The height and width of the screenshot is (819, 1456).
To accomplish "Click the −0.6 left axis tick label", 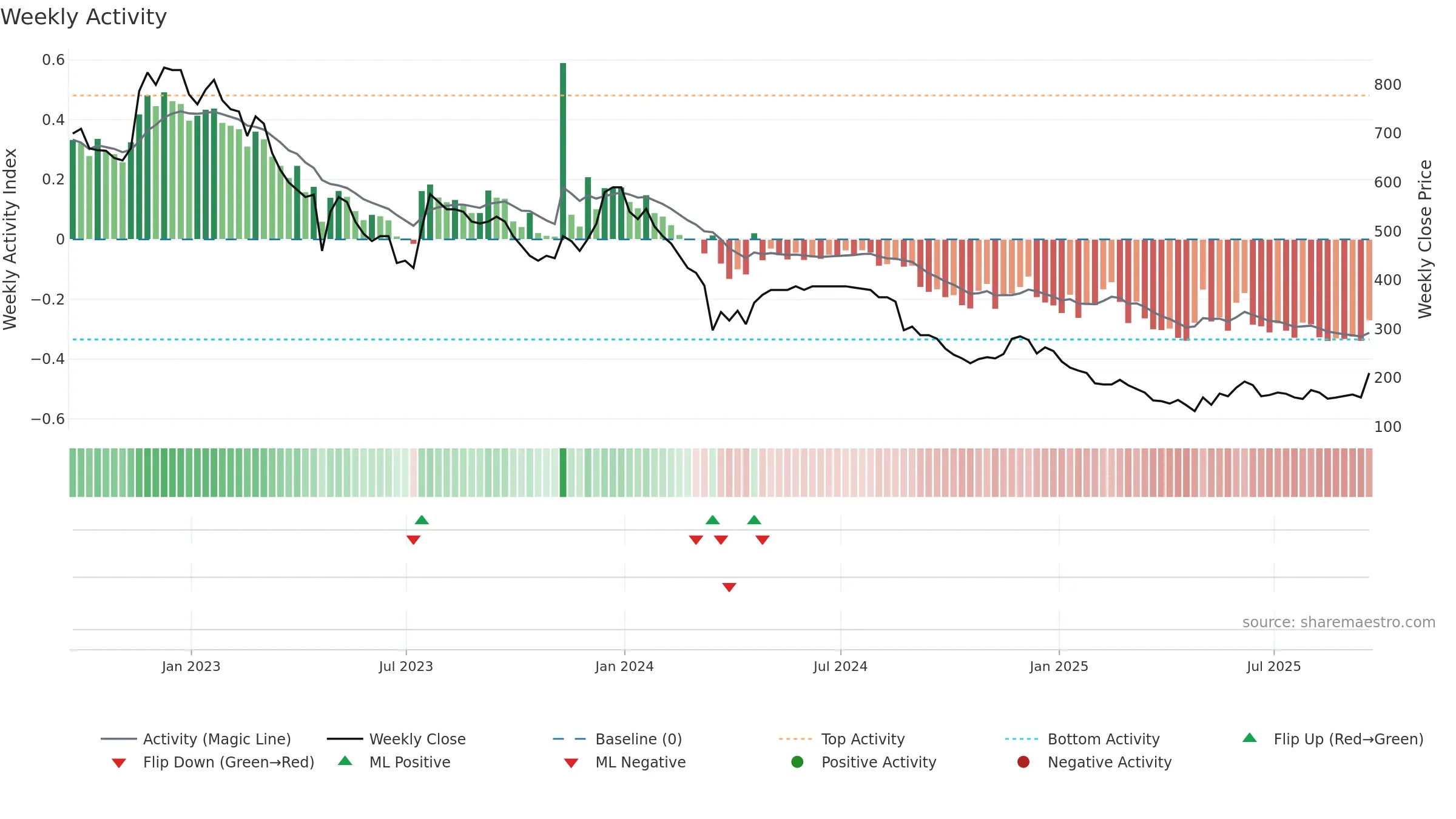I will (x=48, y=419).
